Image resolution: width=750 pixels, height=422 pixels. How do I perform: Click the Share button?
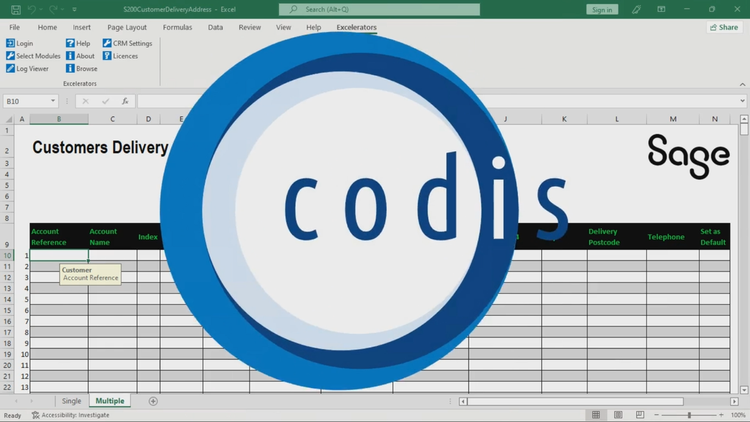tap(724, 27)
